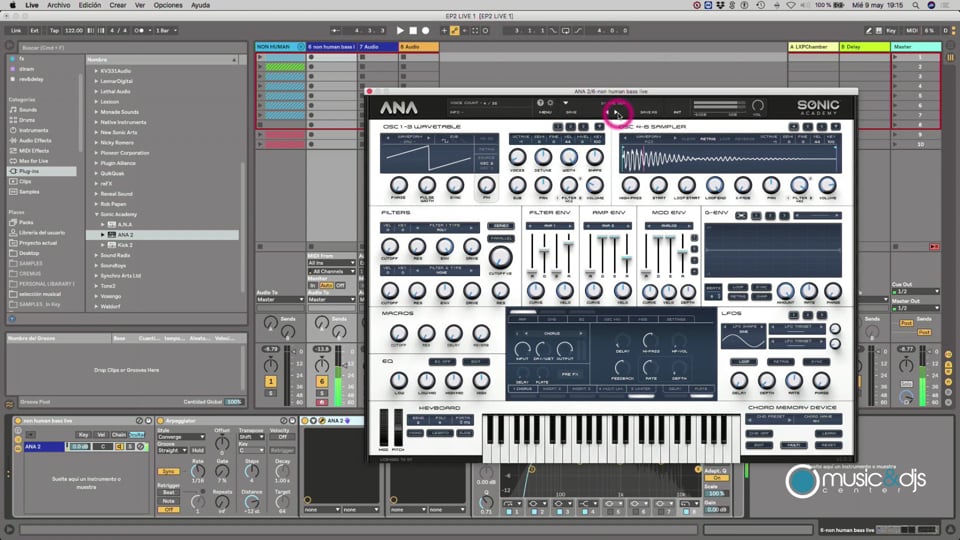Expand the Native Instruments folder
This screenshot has height=540, width=960.
tap(96, 122)
